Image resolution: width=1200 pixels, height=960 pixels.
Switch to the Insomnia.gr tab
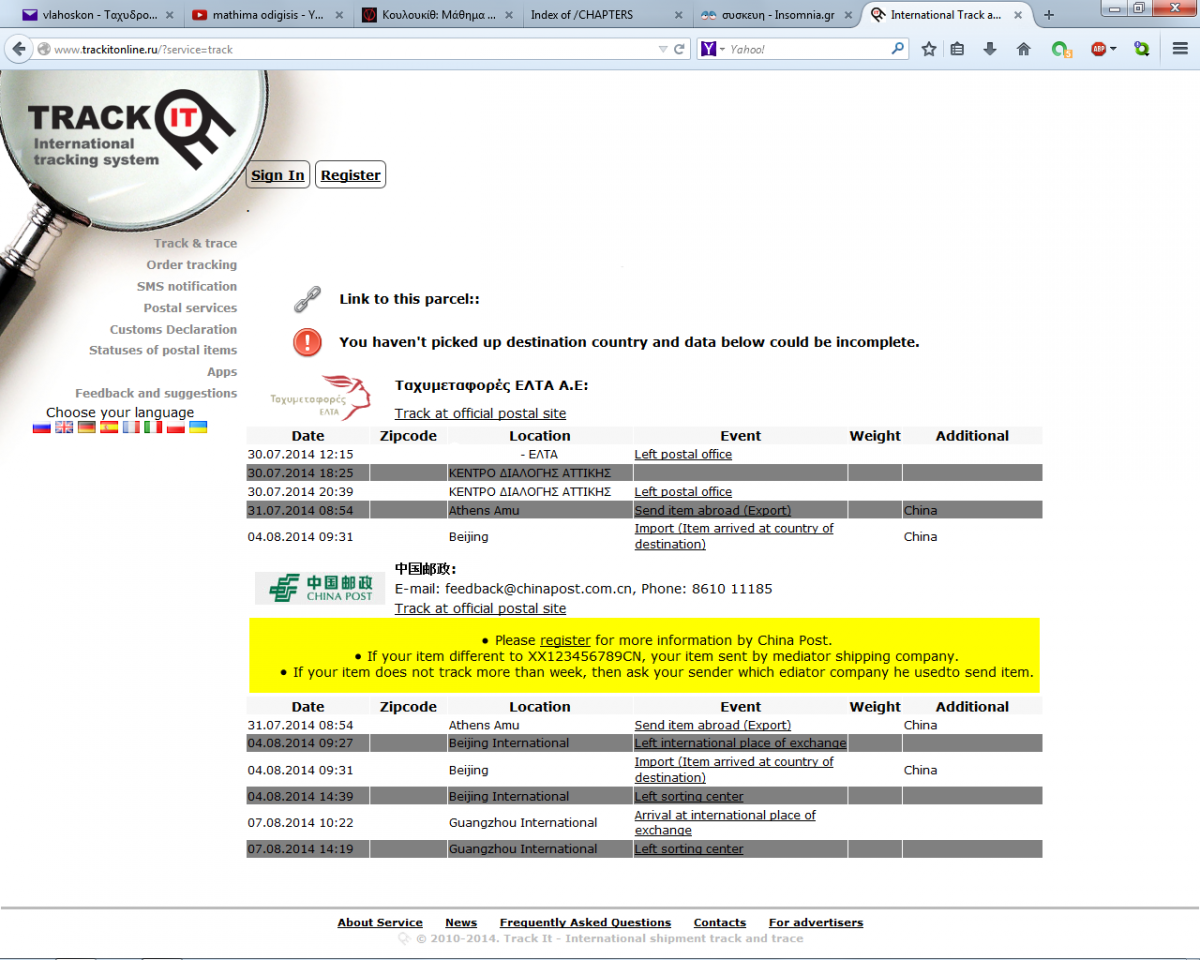click(775, 15)
